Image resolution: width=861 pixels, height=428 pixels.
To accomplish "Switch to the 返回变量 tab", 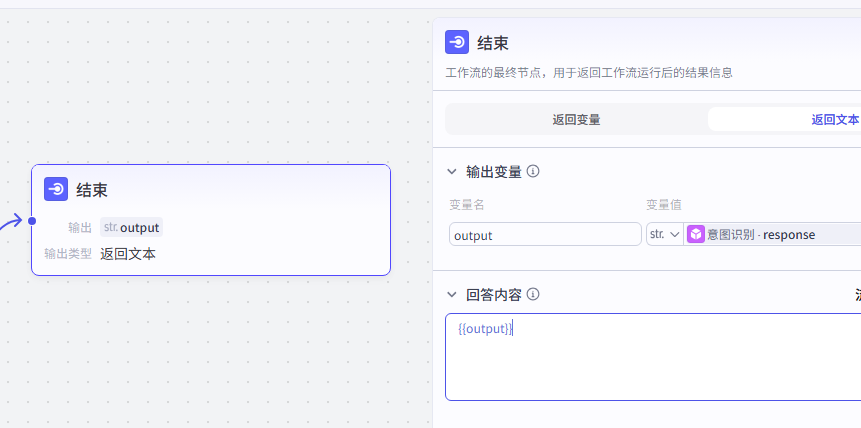I will coord(576,119).
